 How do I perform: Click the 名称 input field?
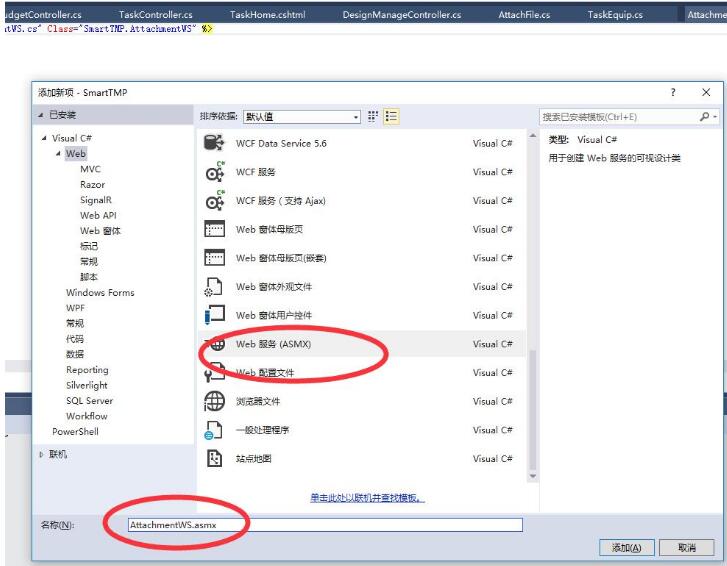click(325, 525)
